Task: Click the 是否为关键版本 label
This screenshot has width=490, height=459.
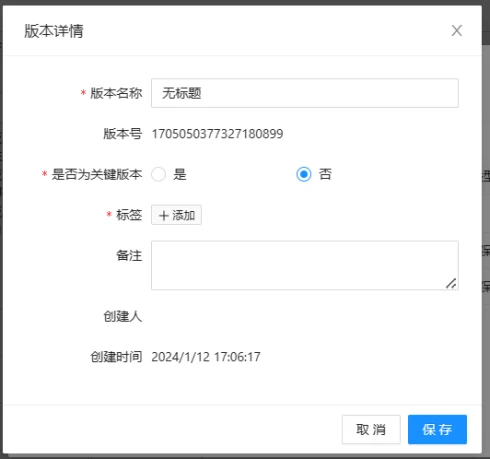Action: pyautogui.click(x=97, y=174)
